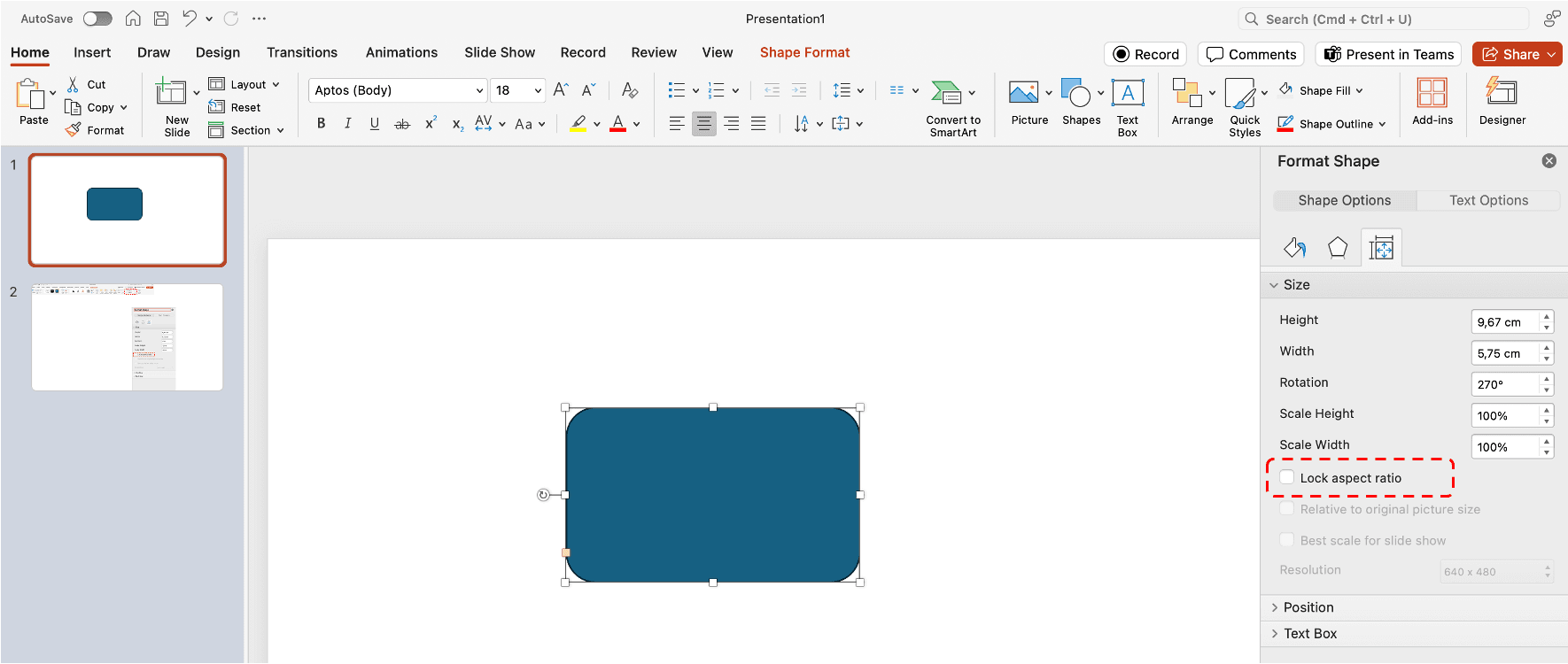The image size is (1568, 664).
Task: Close the Format Shape pane
Action: (1549, 161)
